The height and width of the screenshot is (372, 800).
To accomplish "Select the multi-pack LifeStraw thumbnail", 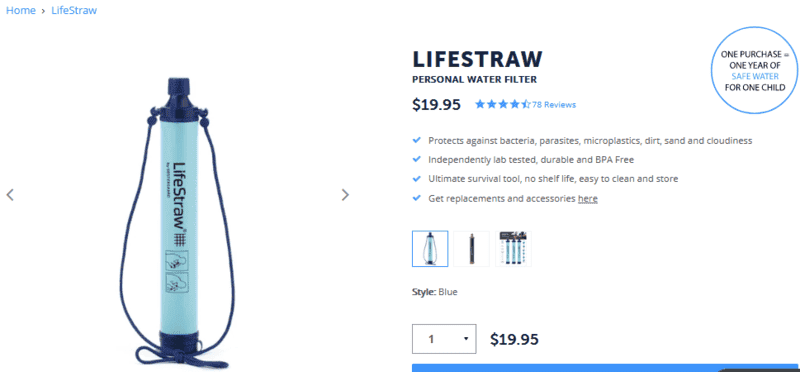I will click(x=513, y=249).
